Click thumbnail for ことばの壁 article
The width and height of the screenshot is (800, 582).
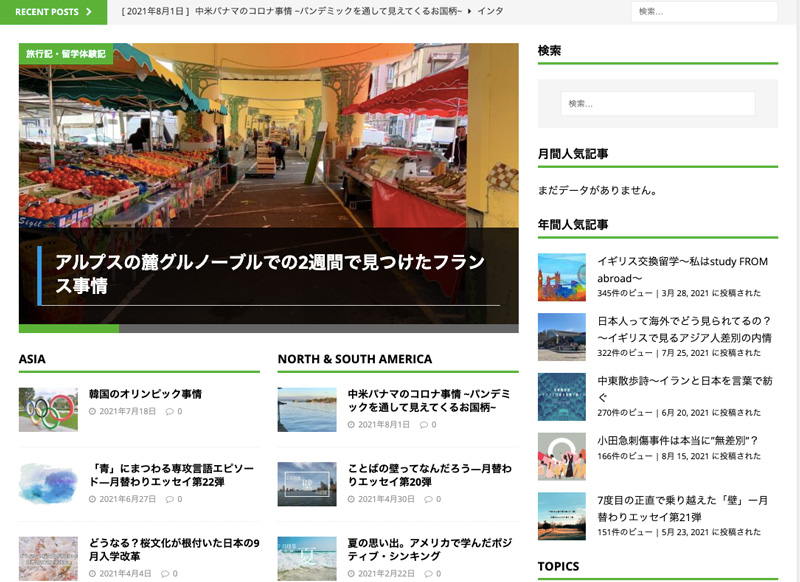coord(307,484)
